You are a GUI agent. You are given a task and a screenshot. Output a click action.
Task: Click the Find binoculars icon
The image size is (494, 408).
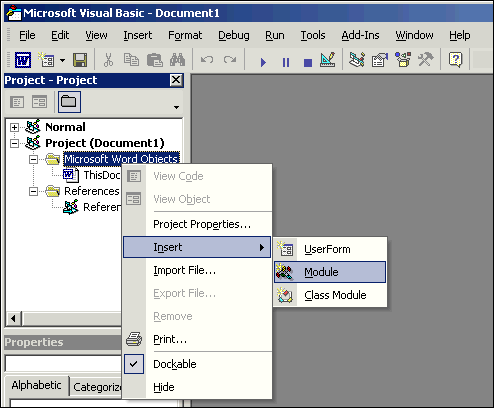(177, 60)
